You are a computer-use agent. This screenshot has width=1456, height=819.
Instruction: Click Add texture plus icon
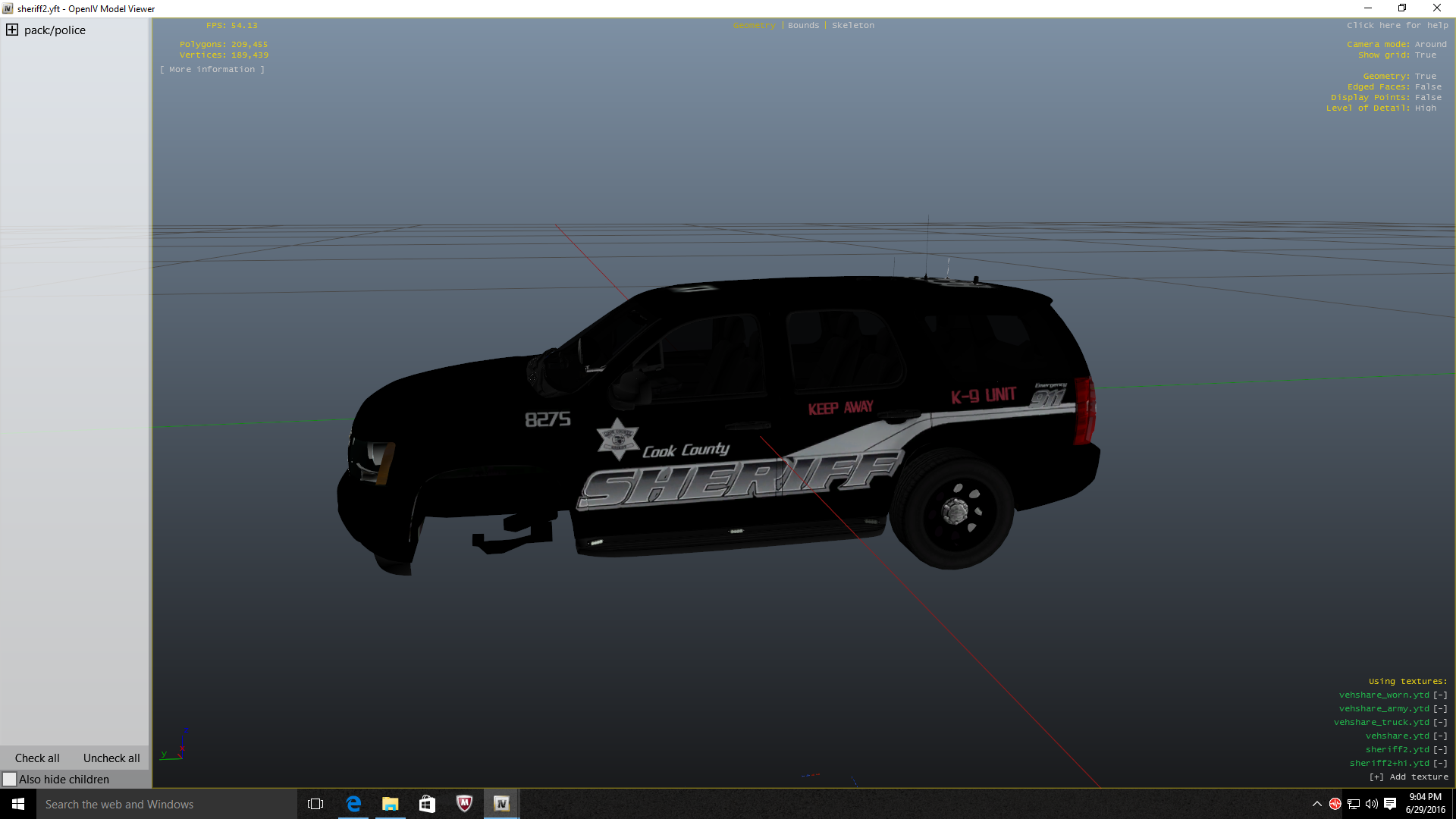[1376, 777]
